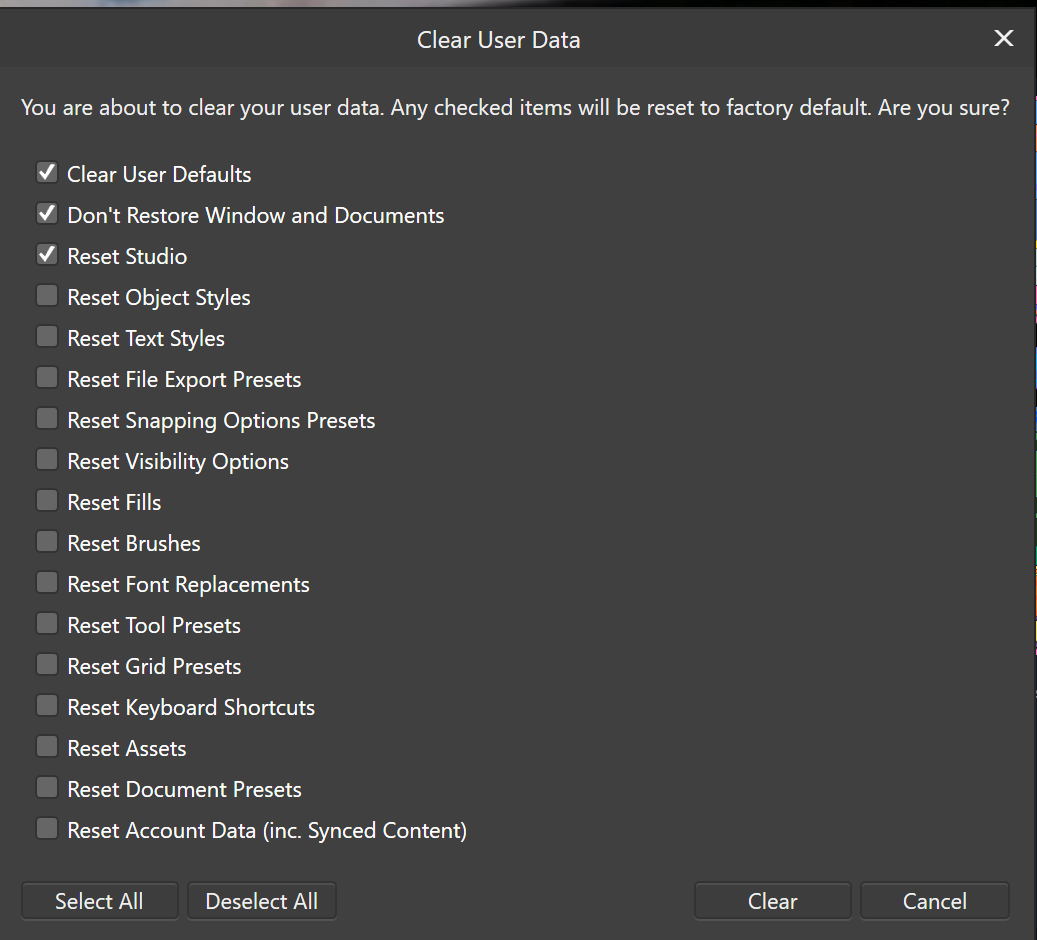Enable Reset Snapping Options Presets

tap(47, 419)
